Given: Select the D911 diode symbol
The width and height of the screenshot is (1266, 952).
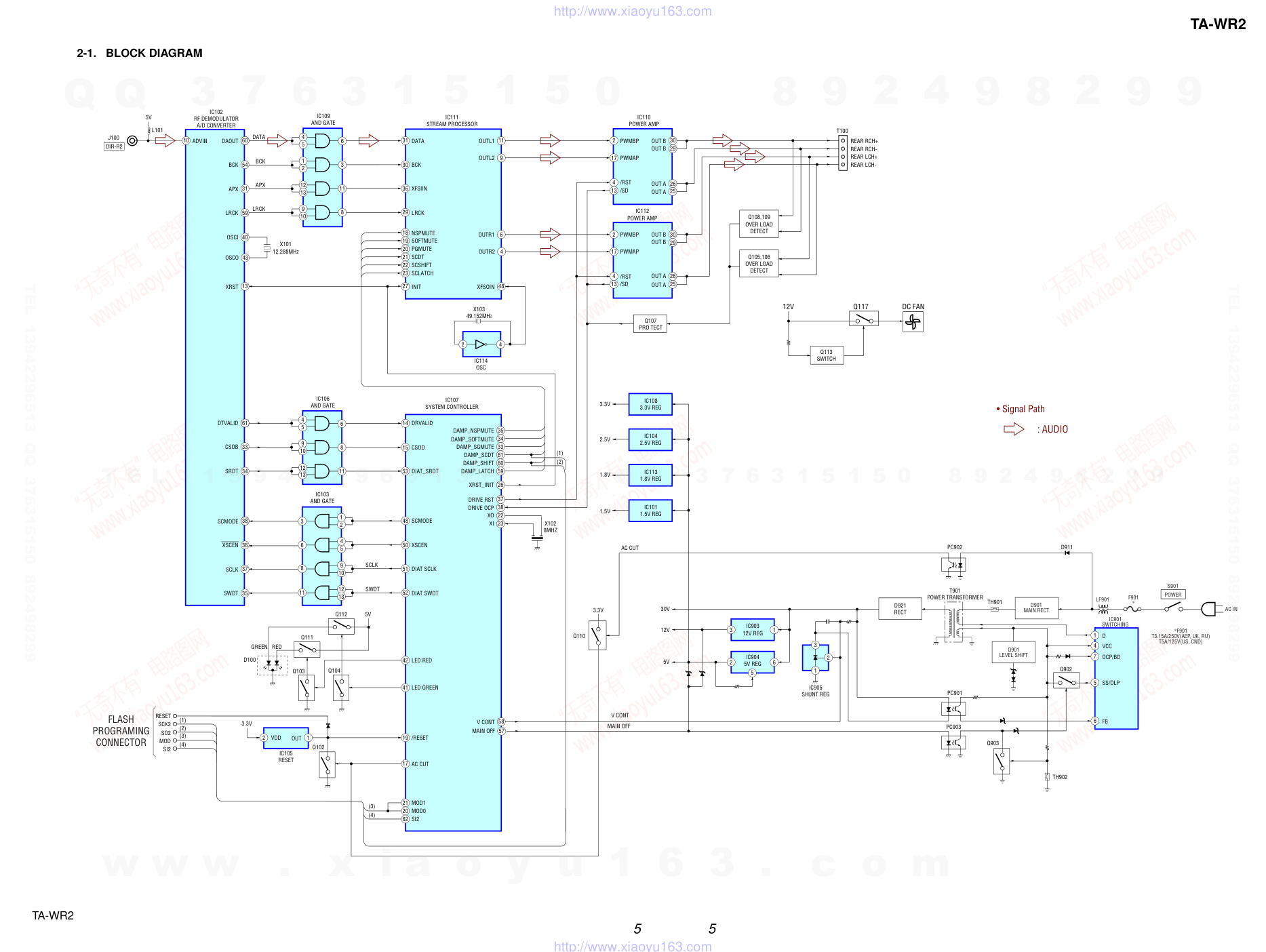Looking at the screenshot, I should click(1067, 553).
